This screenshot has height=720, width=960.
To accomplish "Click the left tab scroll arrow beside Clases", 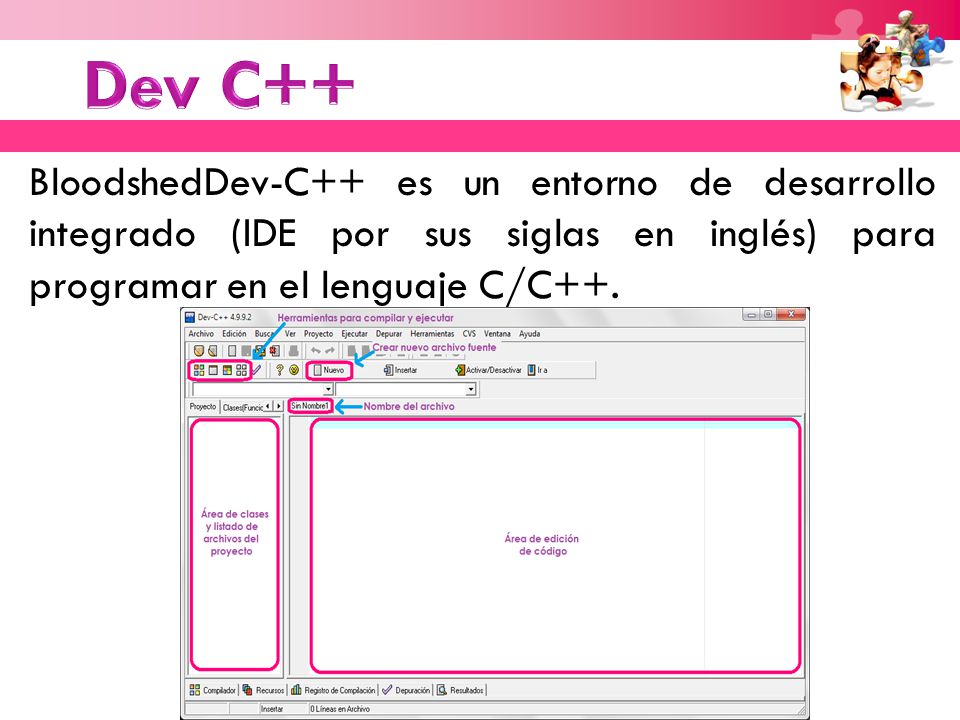I will 268,407.
